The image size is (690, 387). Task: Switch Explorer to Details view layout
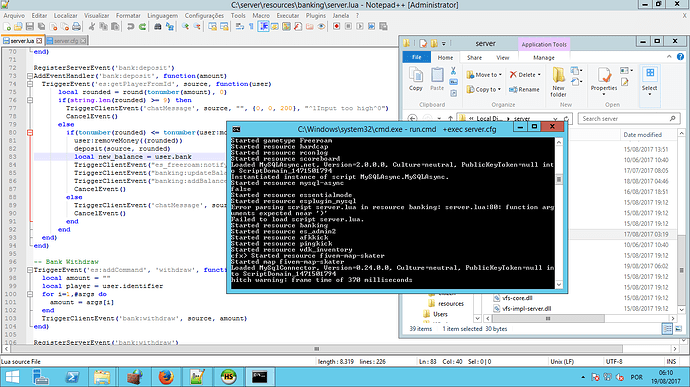[667, 328]
